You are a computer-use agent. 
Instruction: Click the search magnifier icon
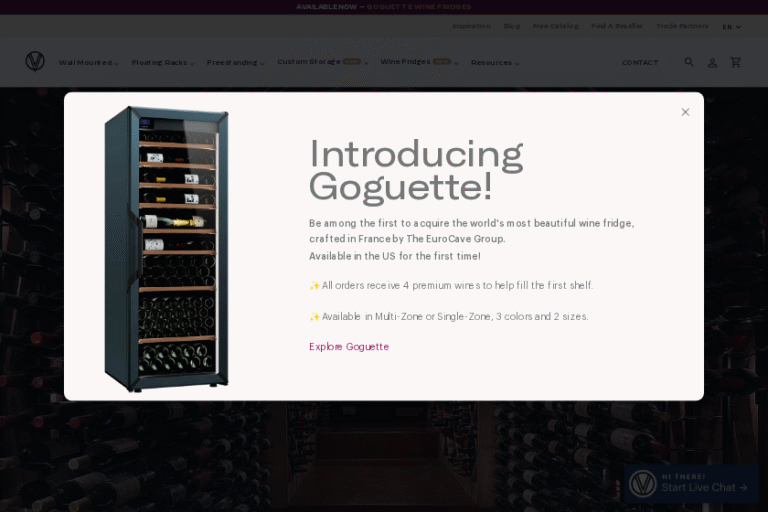pyautogui.click(x=689, y=62)
